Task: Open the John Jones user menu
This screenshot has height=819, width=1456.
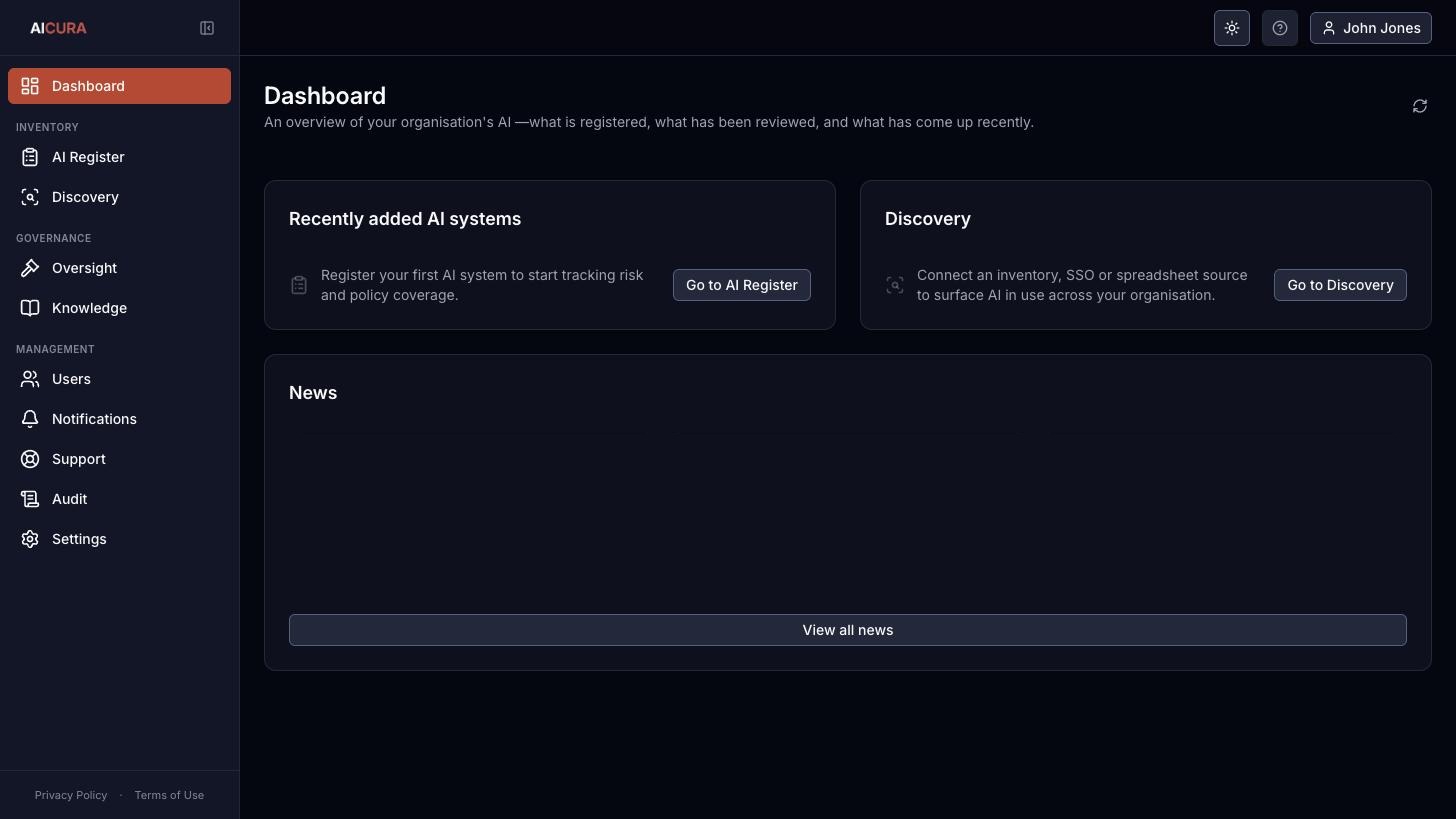Action: 1371,28
